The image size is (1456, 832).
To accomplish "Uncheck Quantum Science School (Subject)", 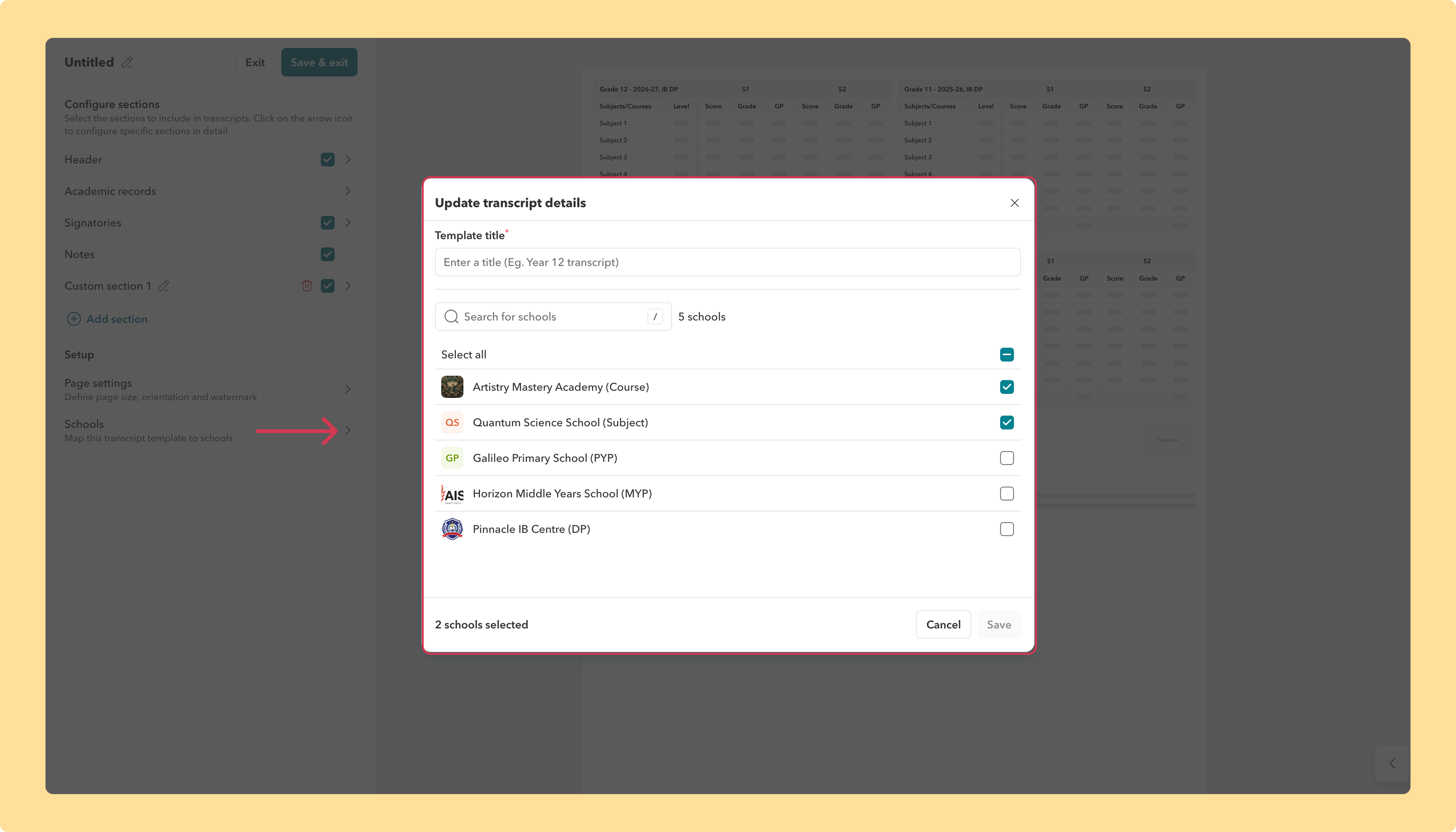I will pyautogui.click(x=1007, y=422).
